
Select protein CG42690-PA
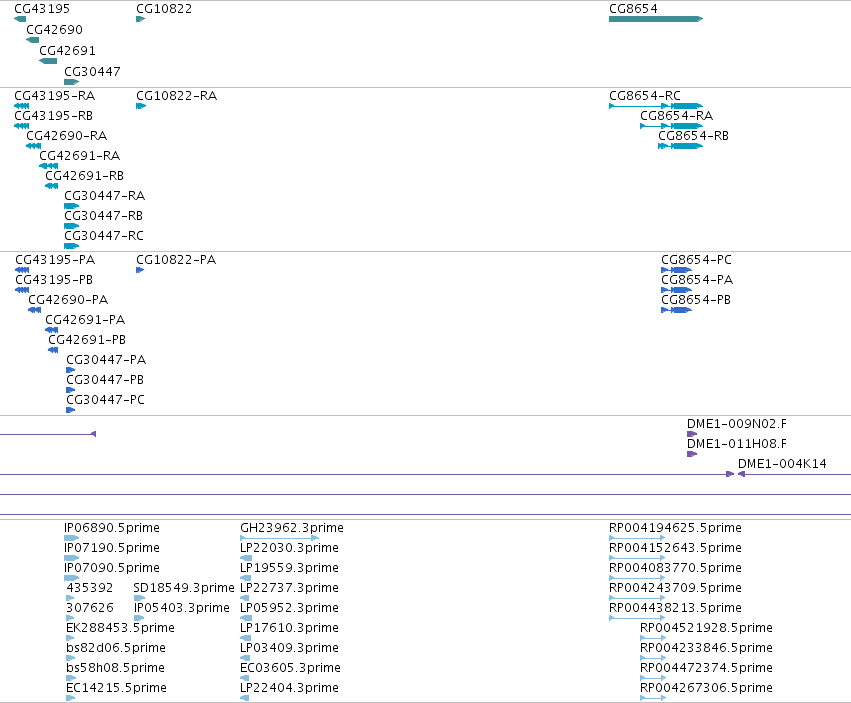pyautogui.click(x=68, y=300)
